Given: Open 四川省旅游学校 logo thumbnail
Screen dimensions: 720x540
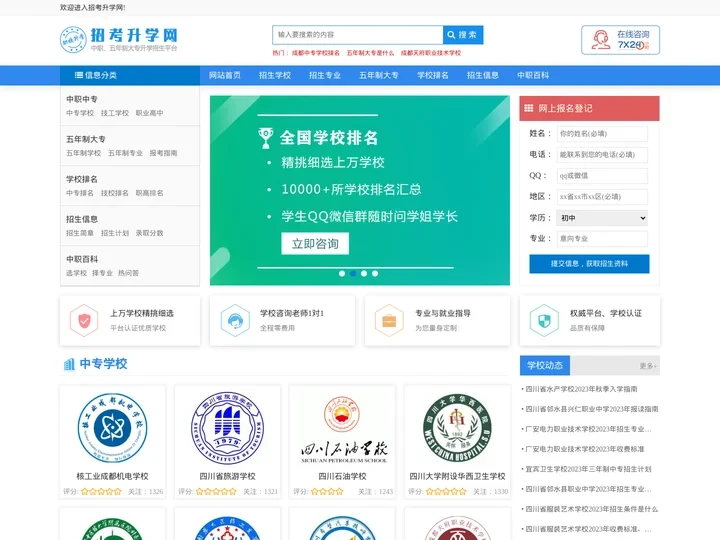Looking at the screenshot, I should tap(227, 428).
